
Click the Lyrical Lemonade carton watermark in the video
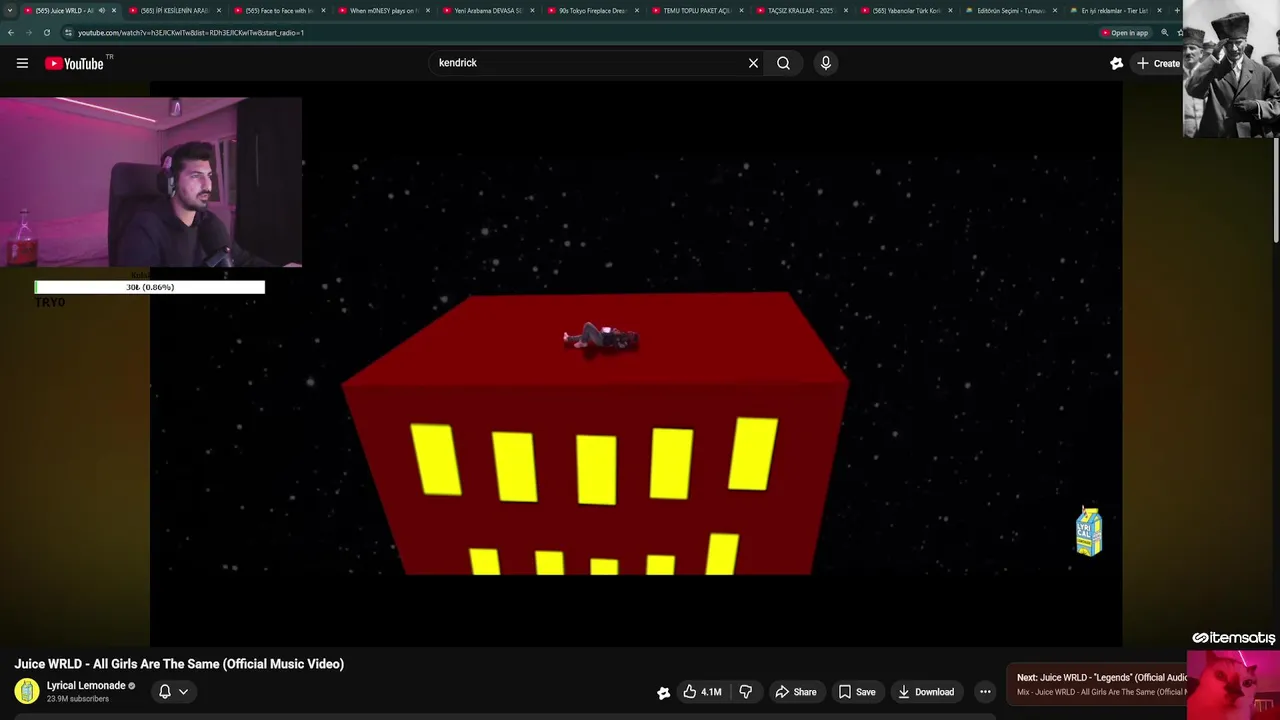click(1089, 531)
